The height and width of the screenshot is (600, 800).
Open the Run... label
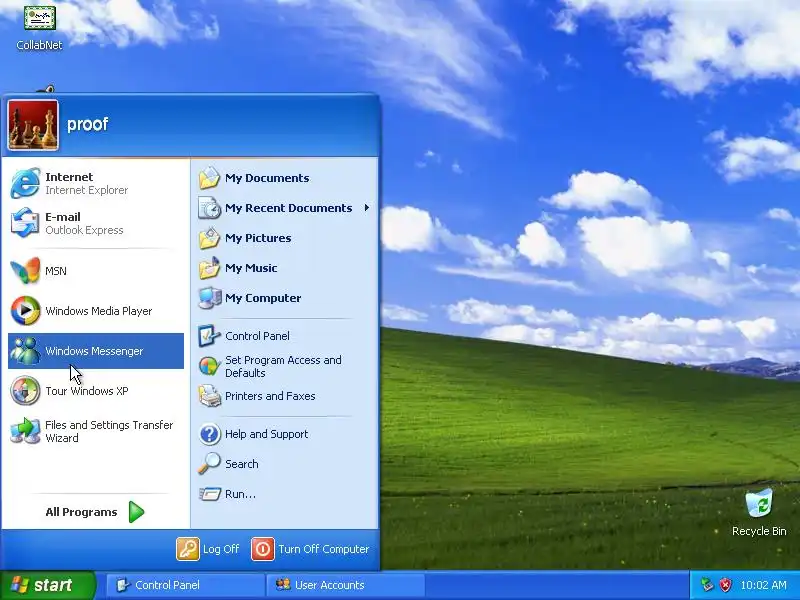[x=240, y=494]
